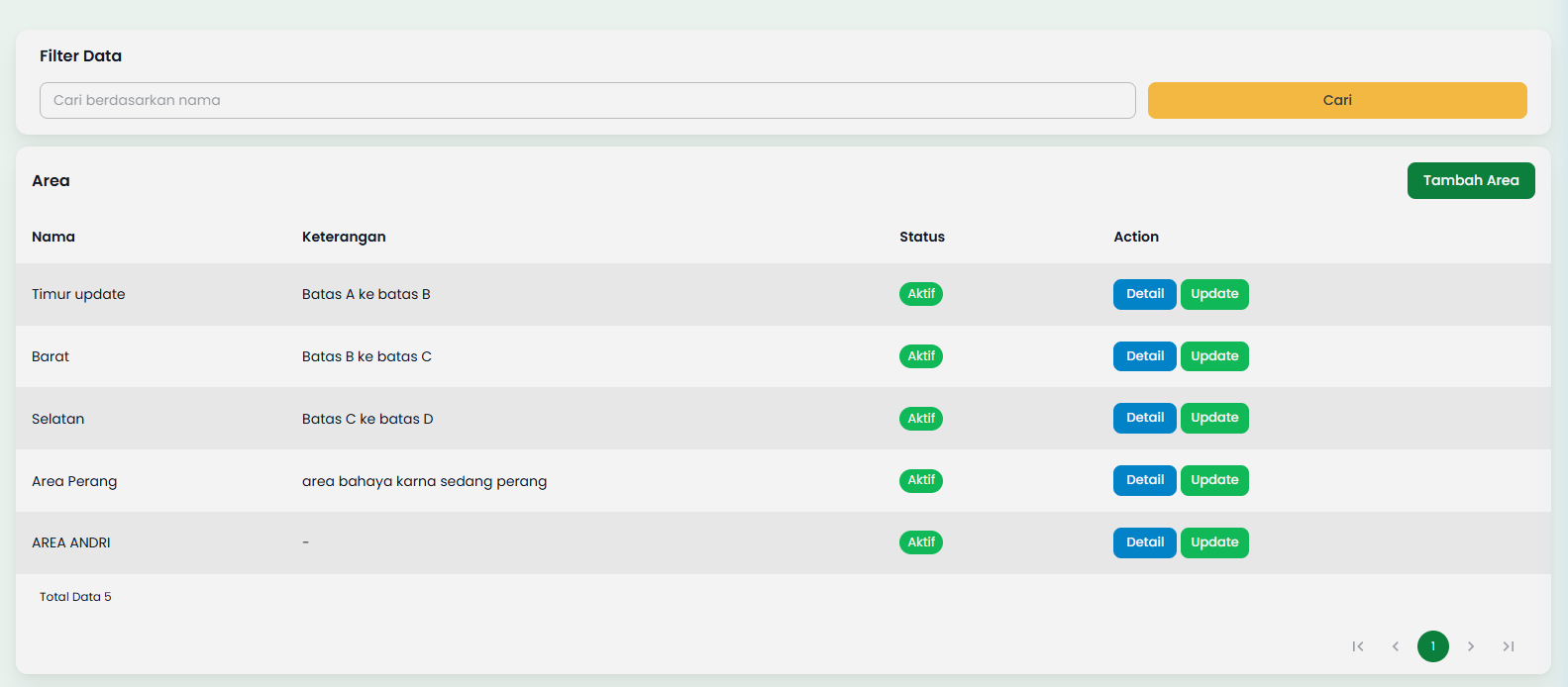Click Update for Barat row
This screenshot has width=1568, height=687.
click(1214, 356)
